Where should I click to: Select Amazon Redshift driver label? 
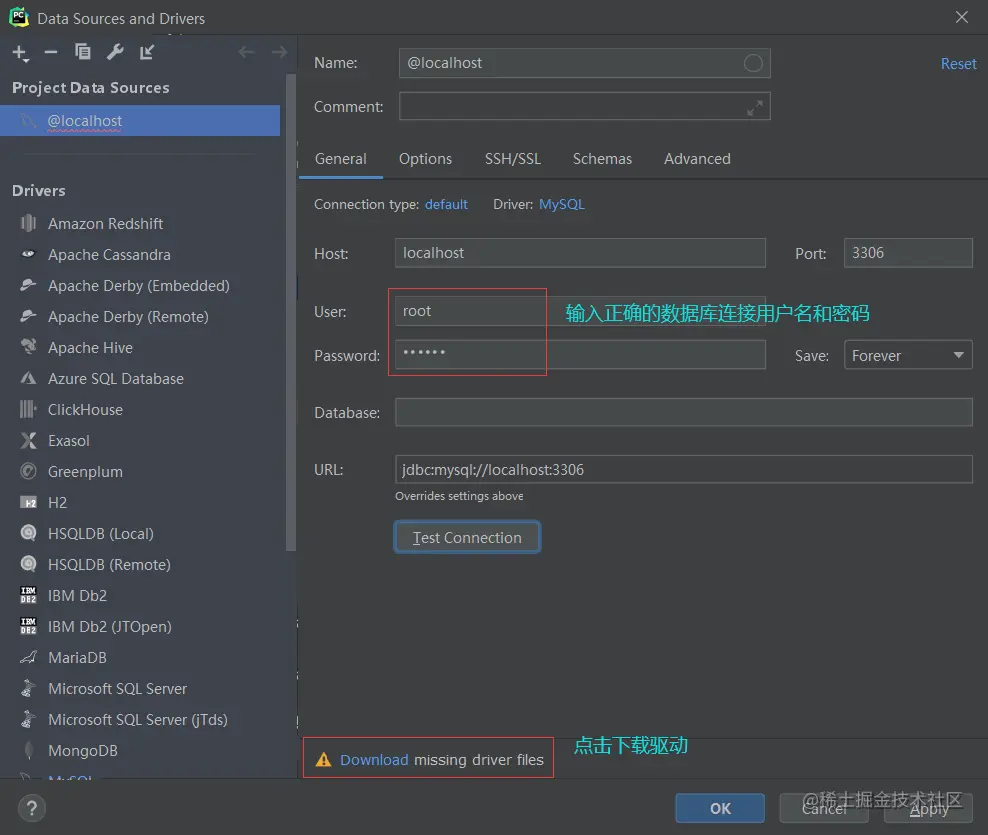[x=105, y=224]
